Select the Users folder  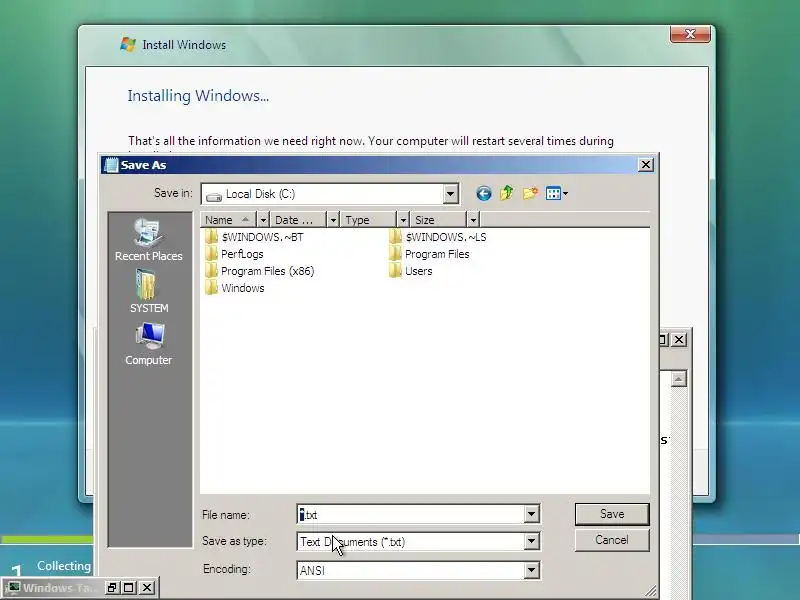tap(411, 271)
